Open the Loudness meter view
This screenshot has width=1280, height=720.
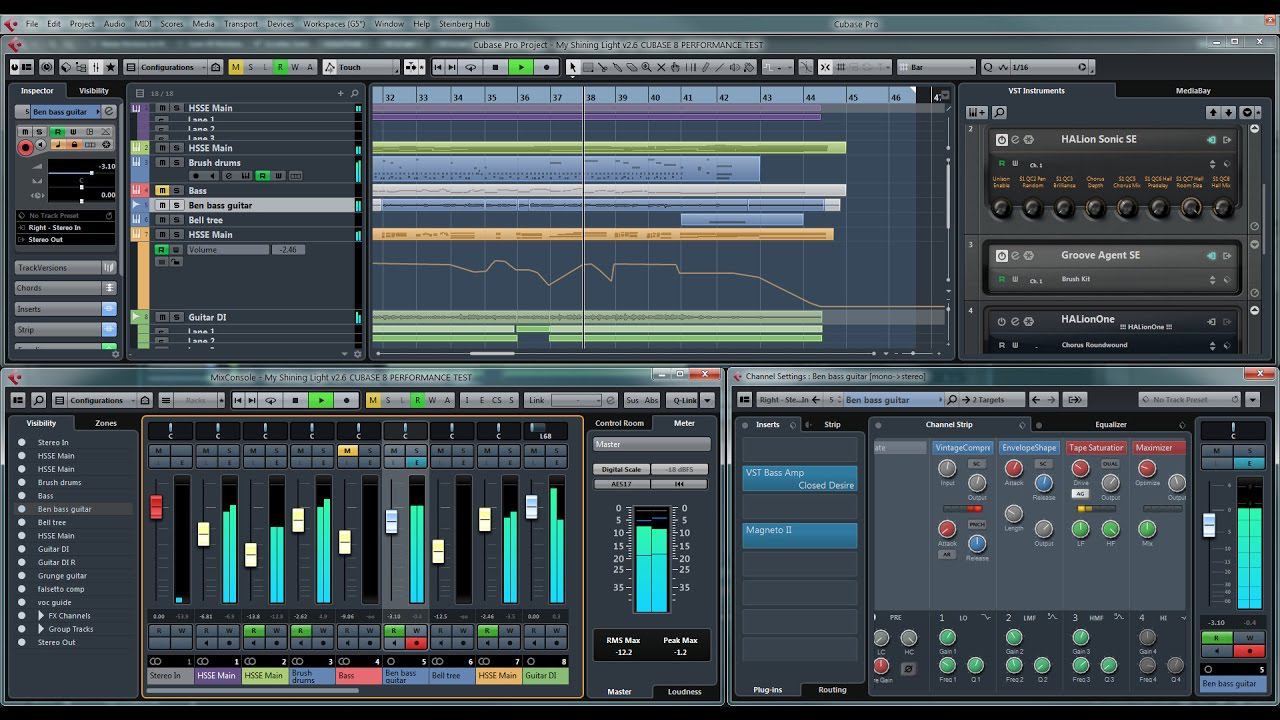point(684,691)
